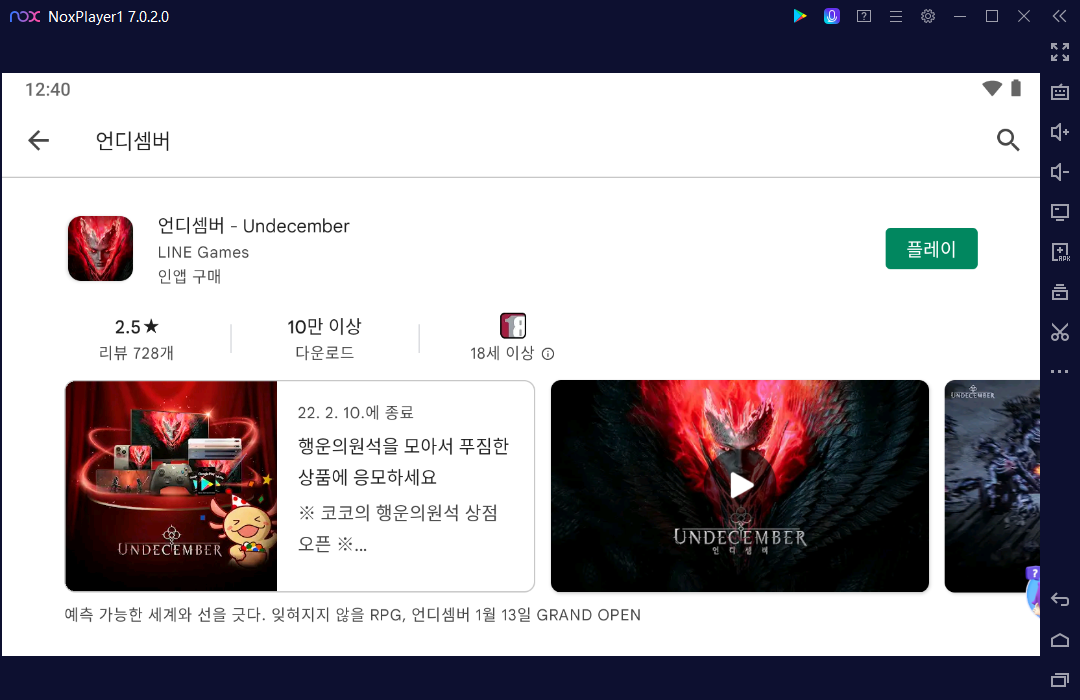This screenshot has width=1080, height=700.
Task: Click the green 플레이 button
Action: (931, 249)
